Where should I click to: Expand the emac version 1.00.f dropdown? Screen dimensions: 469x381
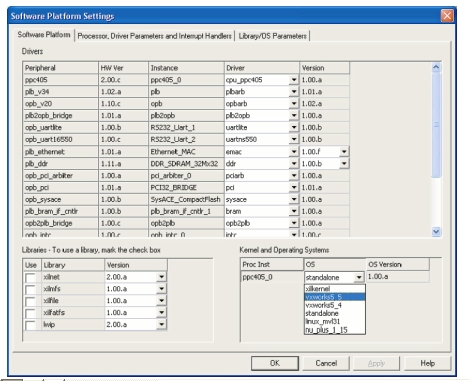pyautogui.click(x=344, y=152)
